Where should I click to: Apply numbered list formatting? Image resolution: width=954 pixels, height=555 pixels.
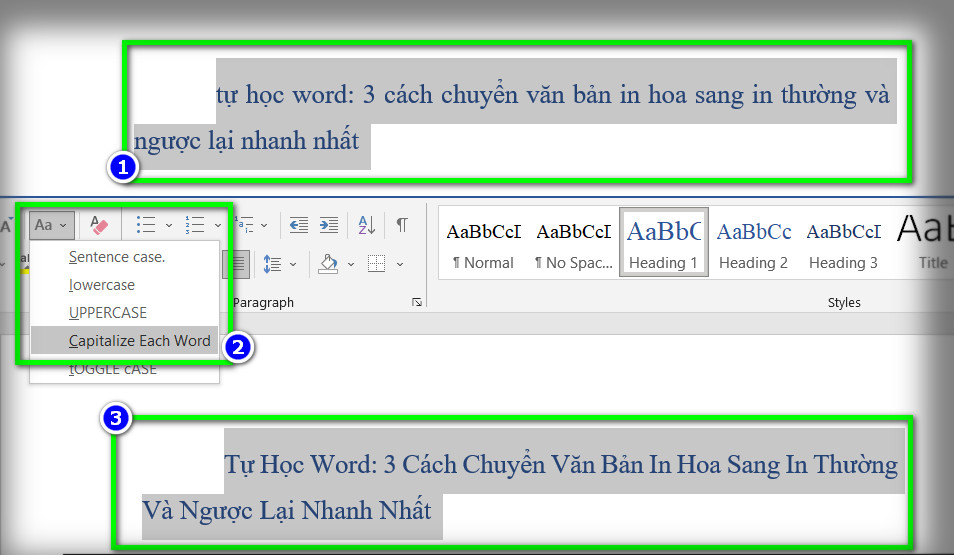tap(195, 225)
